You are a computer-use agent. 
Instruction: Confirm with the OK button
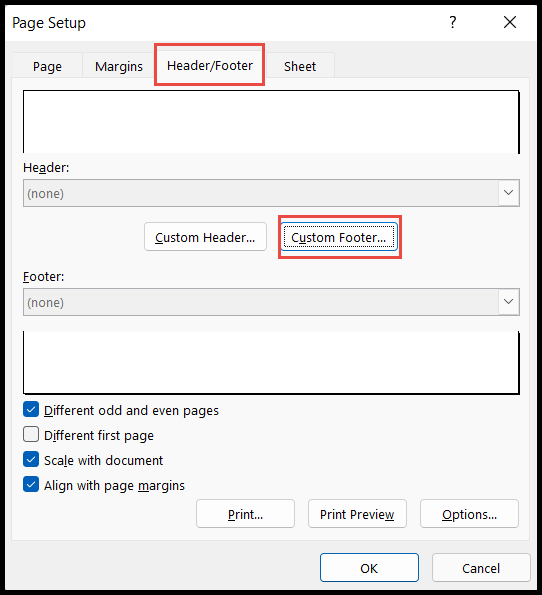[369, 568]
